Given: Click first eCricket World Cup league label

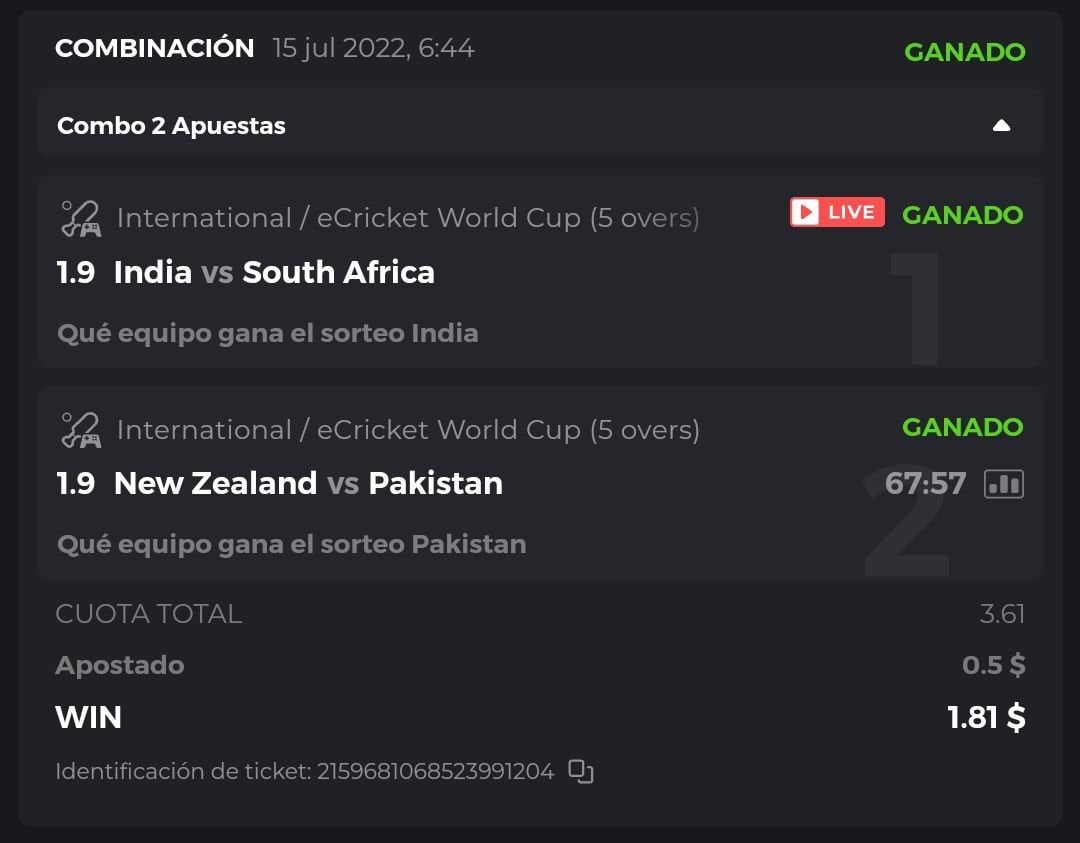Looking at the screenshot, I should pos(408,218).
